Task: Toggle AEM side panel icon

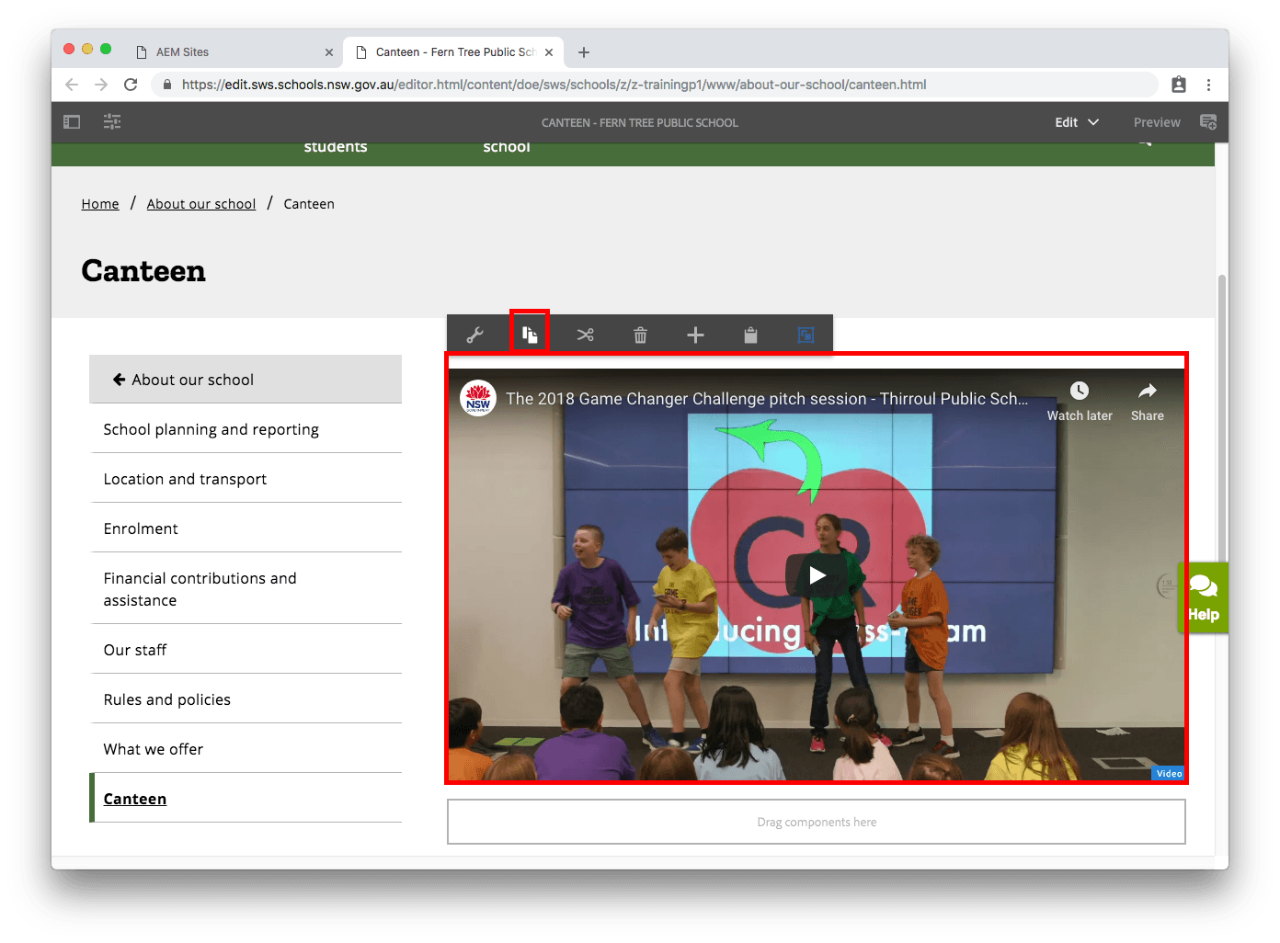Action: (72, 122)
